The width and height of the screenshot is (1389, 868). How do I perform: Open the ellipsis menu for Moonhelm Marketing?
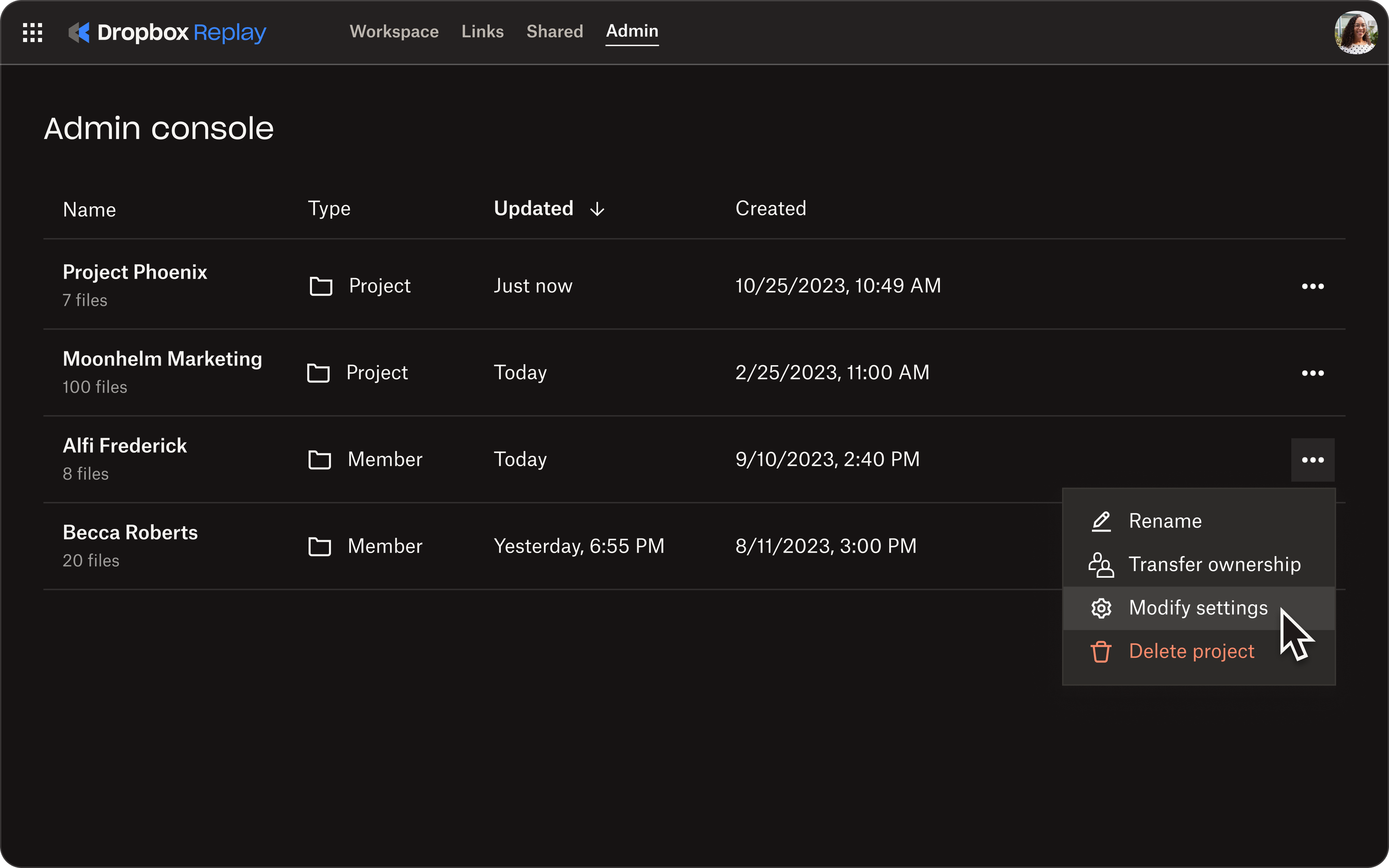point(1313,373)
